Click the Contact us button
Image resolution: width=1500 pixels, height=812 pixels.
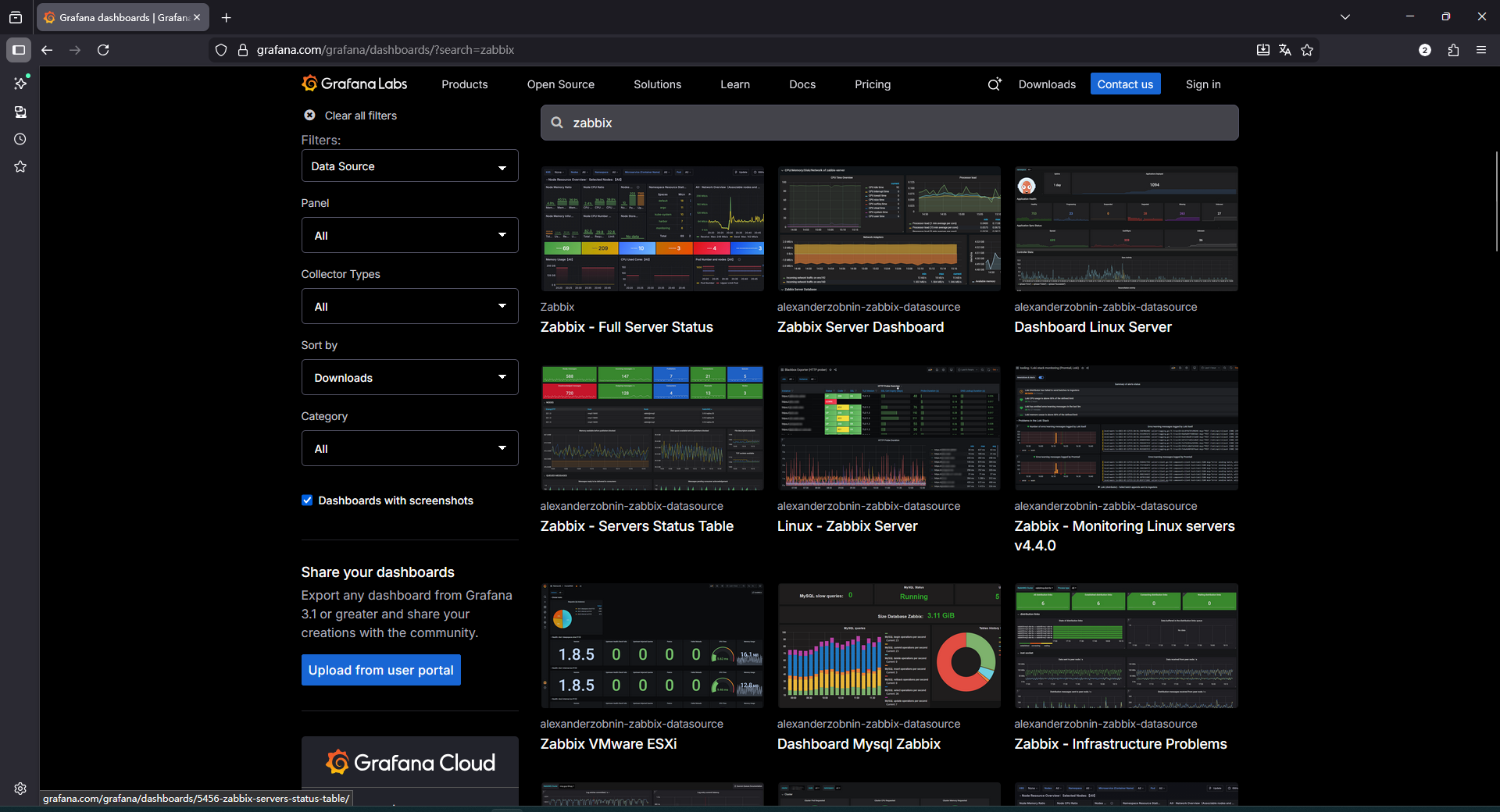[1125, 84]
